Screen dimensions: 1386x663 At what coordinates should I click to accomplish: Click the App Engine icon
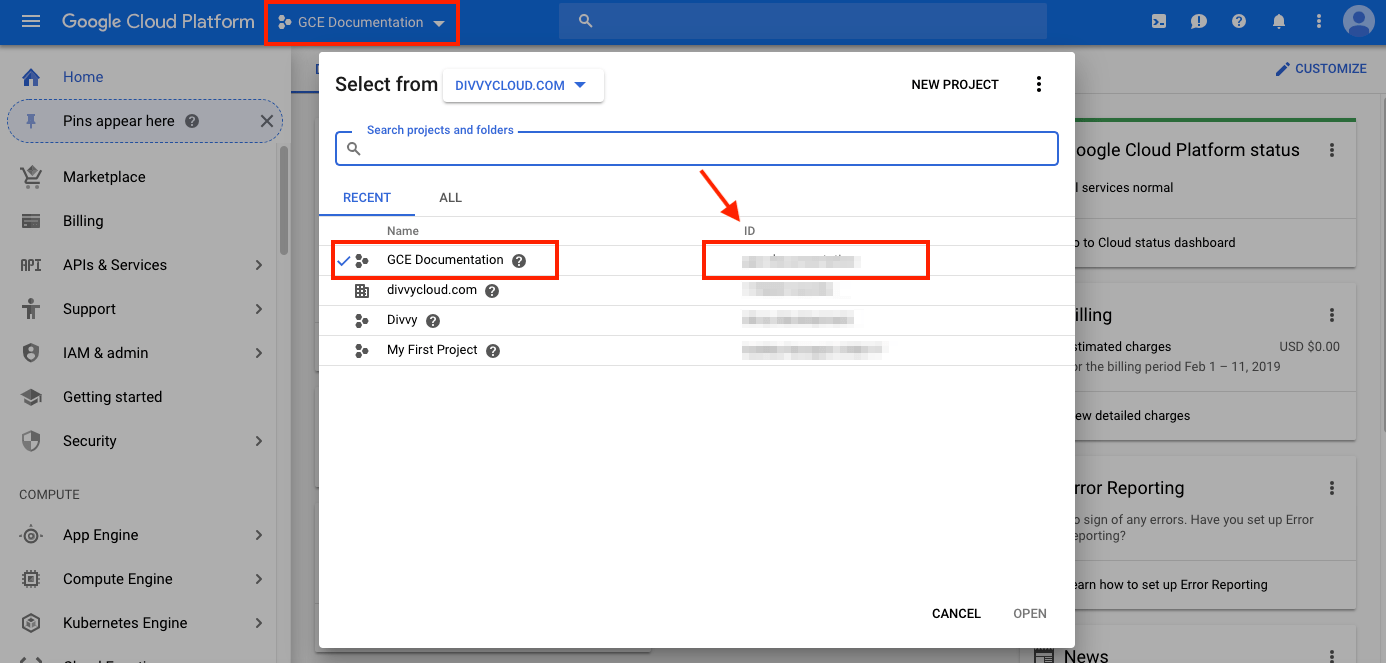coord(31,535)
